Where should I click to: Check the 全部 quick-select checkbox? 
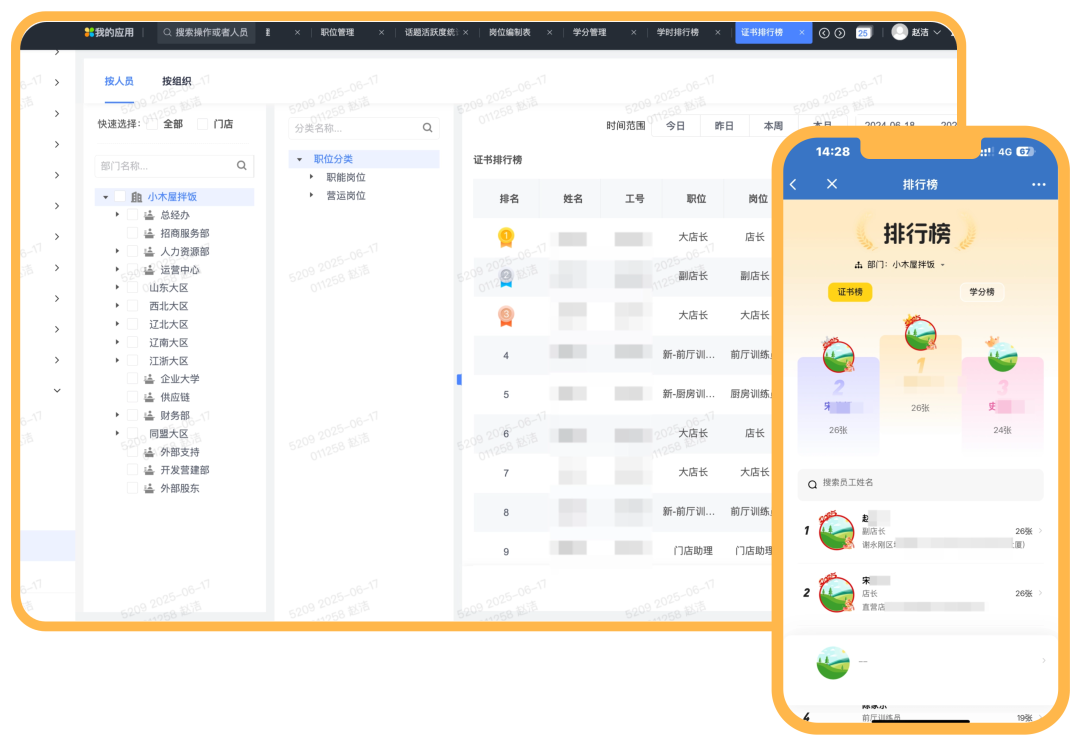152,124
